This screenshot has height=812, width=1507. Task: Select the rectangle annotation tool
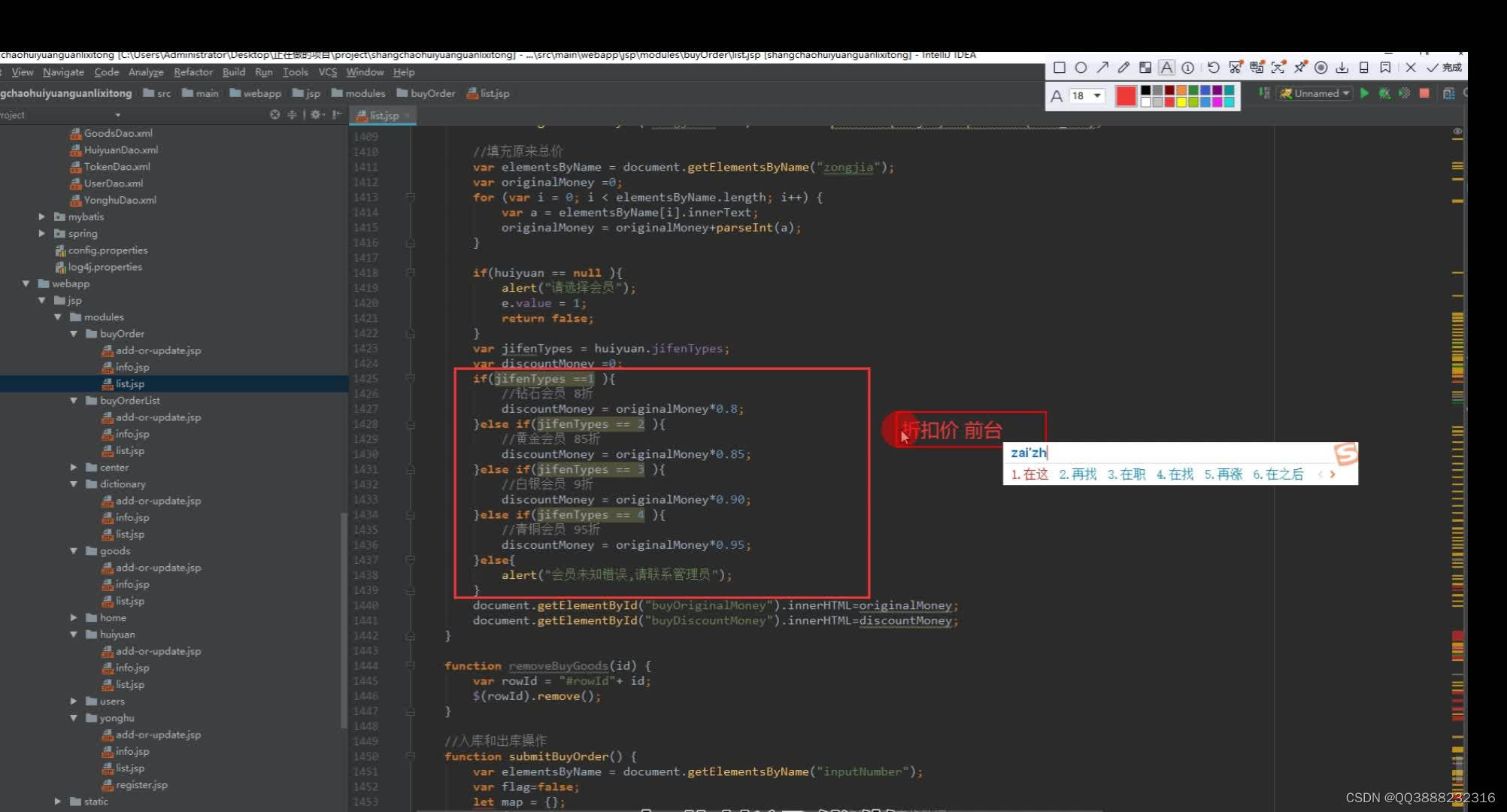tap(1060, 67)
